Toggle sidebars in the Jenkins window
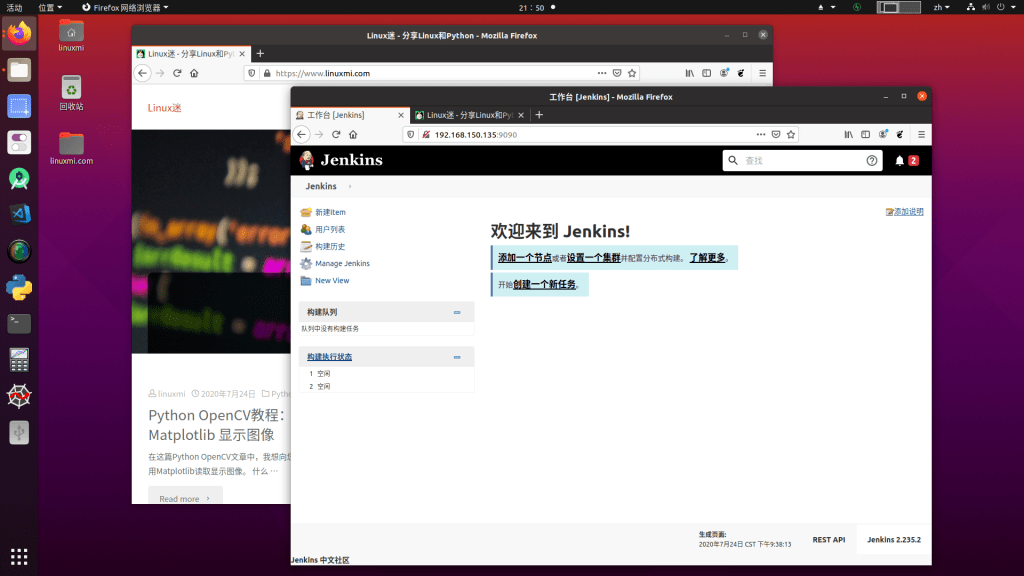1024x576 pixels. click(865, 135)
